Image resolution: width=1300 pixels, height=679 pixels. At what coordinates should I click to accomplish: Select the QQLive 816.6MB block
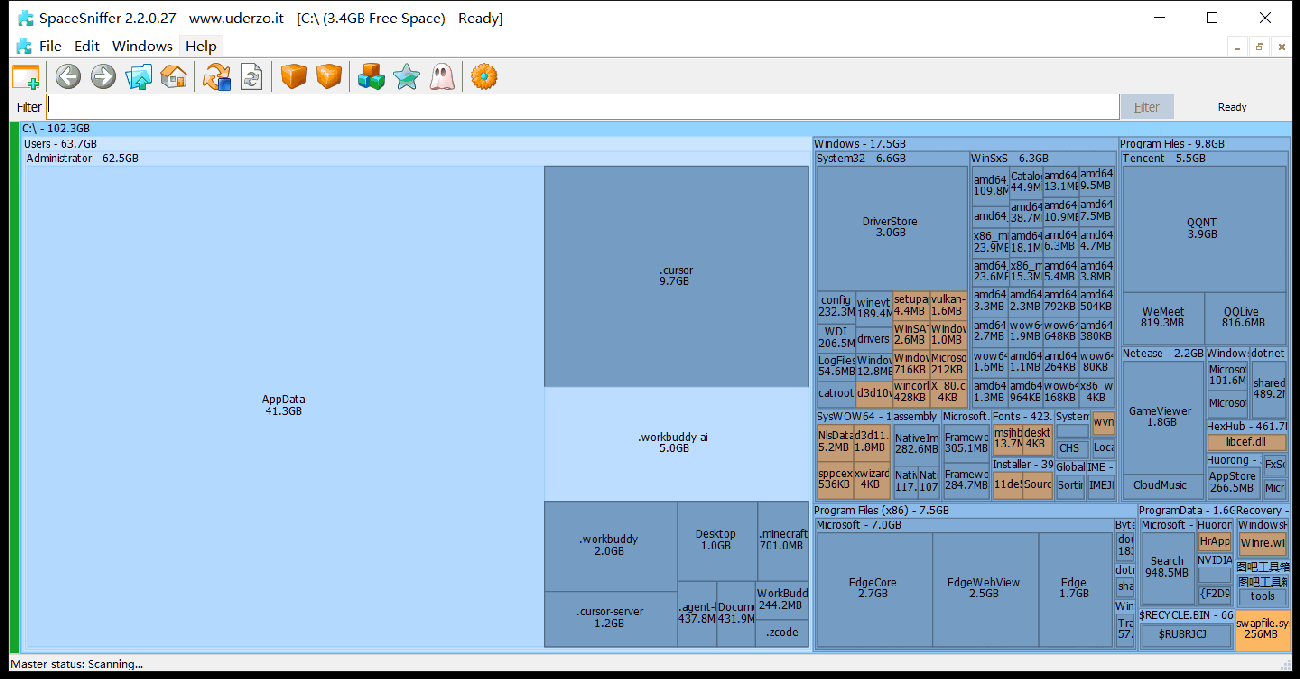point(1245,318)
